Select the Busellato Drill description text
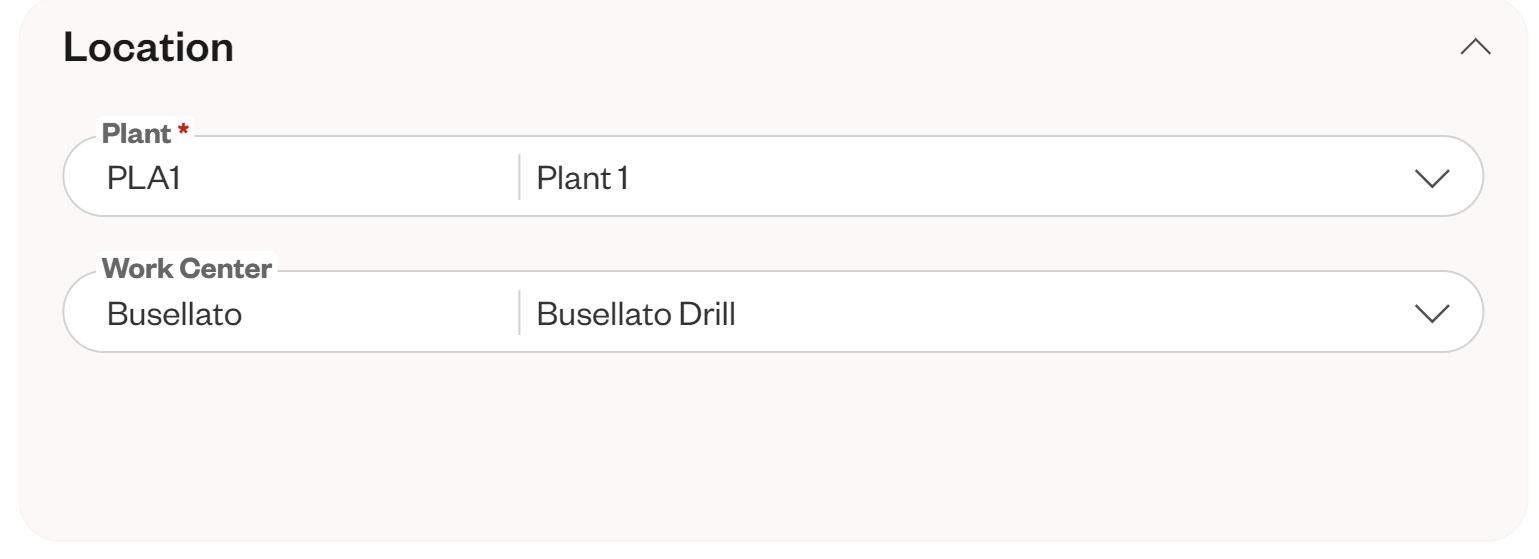1539x559 pixels. click(635, 314)
